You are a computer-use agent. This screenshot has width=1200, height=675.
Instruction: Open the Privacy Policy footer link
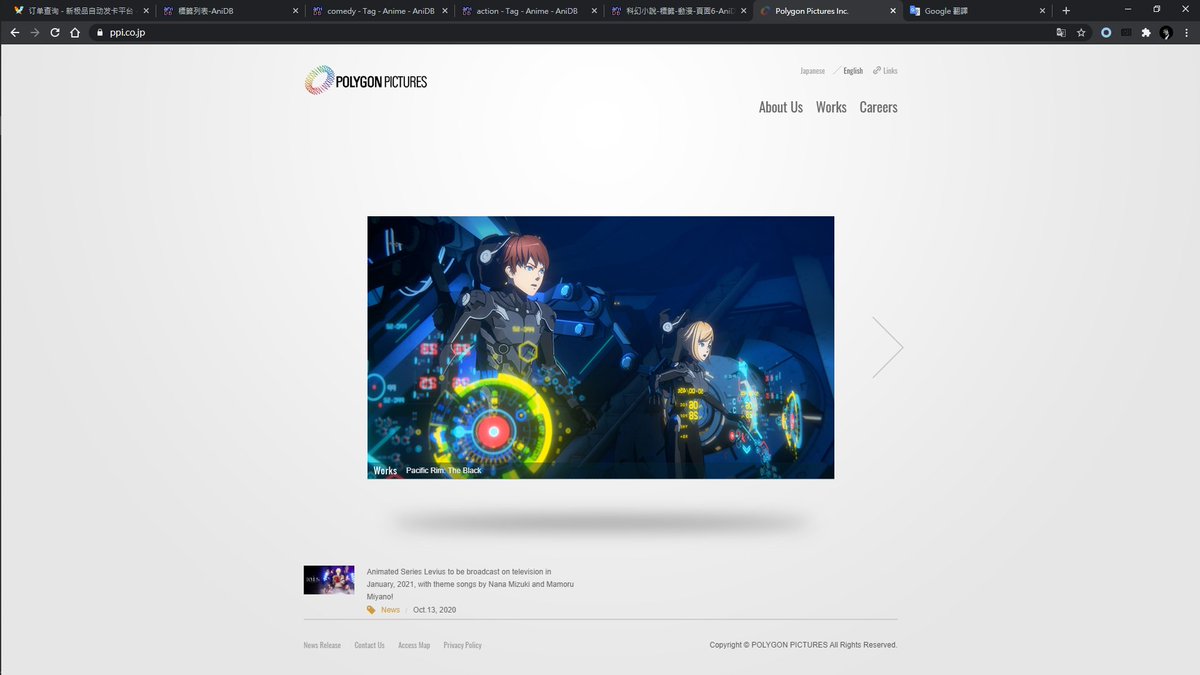pos(463,645)
